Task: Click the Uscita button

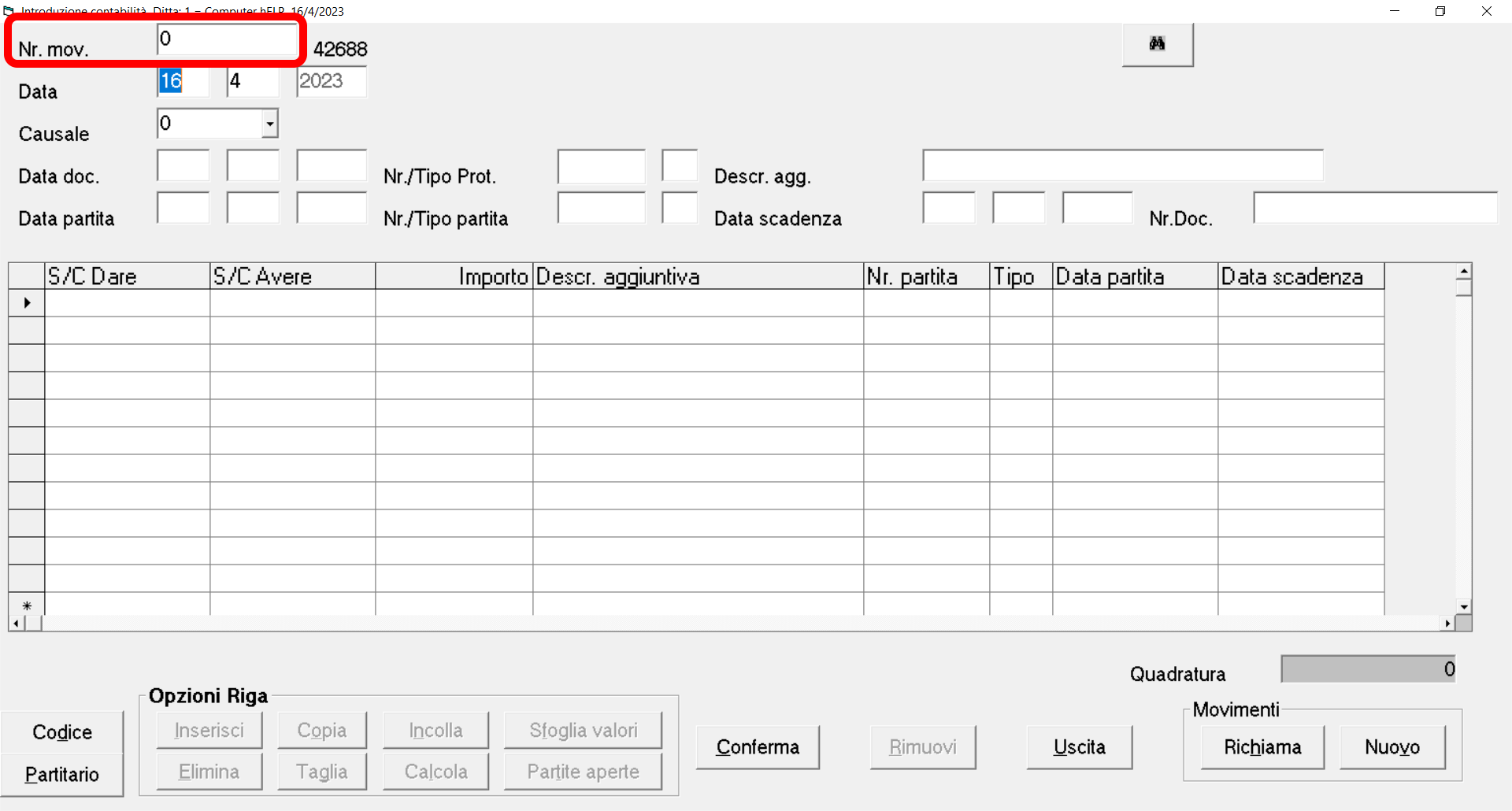Action: coord(1080,747)
